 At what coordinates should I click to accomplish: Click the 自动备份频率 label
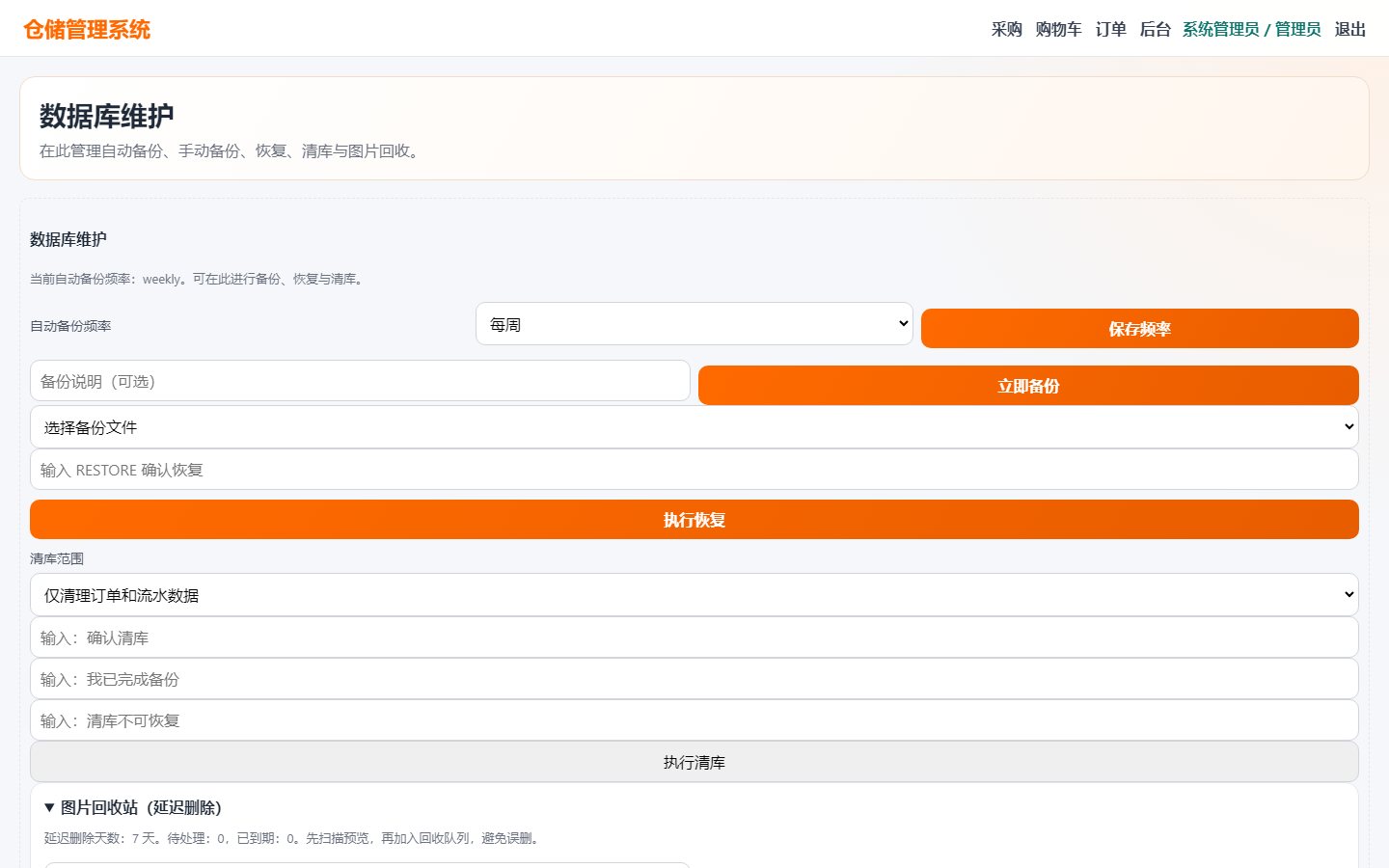click(70, 326)
